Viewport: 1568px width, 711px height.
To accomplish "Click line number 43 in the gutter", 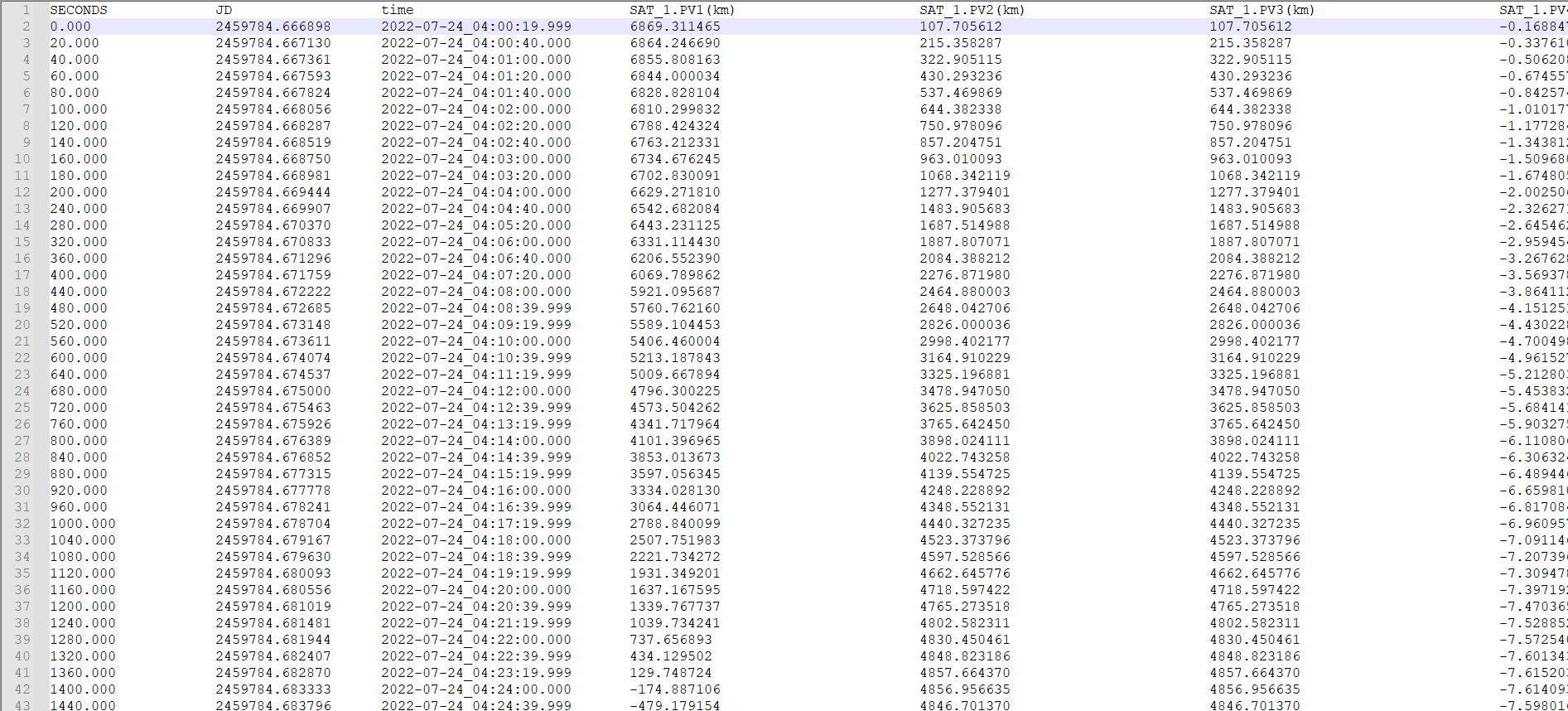I will click(22, 705).
